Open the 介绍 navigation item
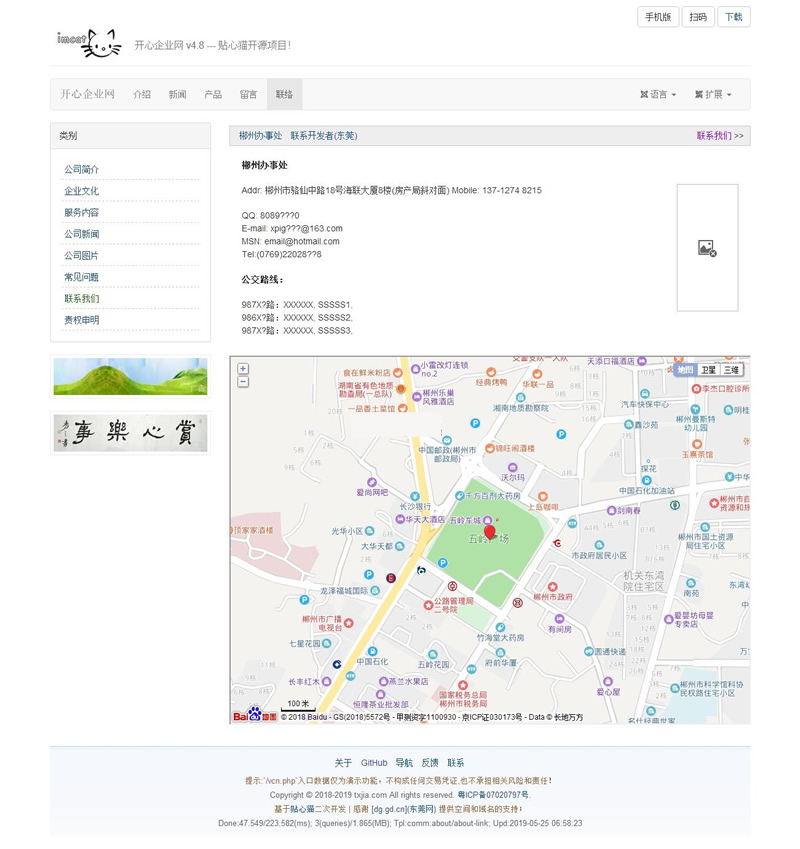 click(x=142, y=94)
